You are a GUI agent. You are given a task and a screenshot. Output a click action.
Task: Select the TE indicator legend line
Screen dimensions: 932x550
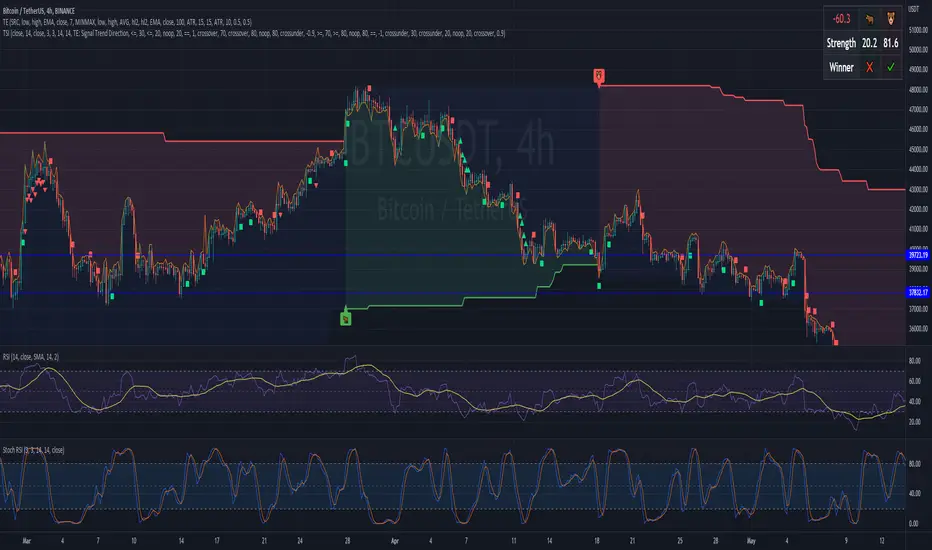click(x=127, y=22)
